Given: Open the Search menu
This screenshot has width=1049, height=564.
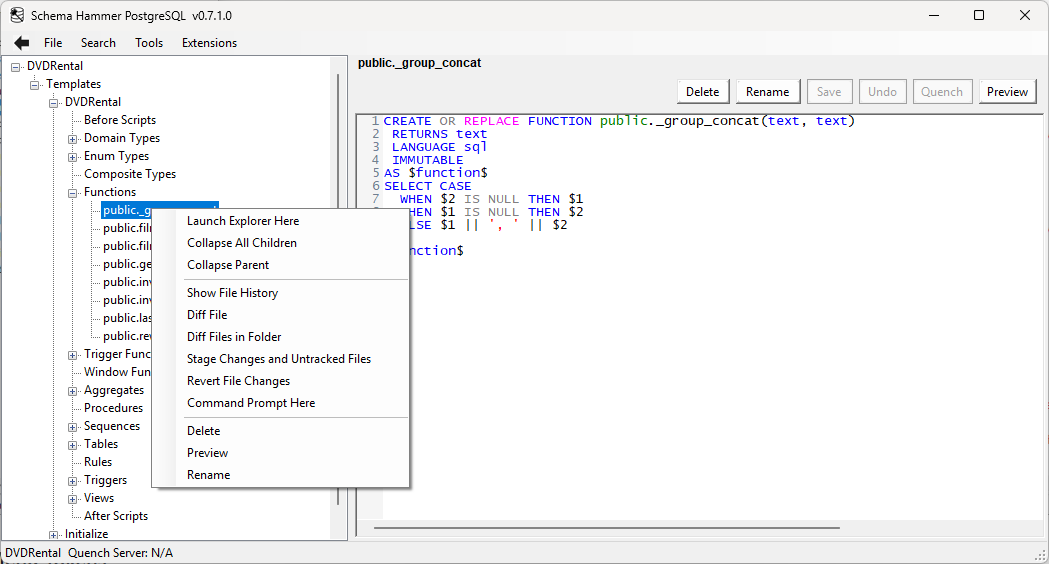Looking at the screenshot, I should click(x=98, y=43).
